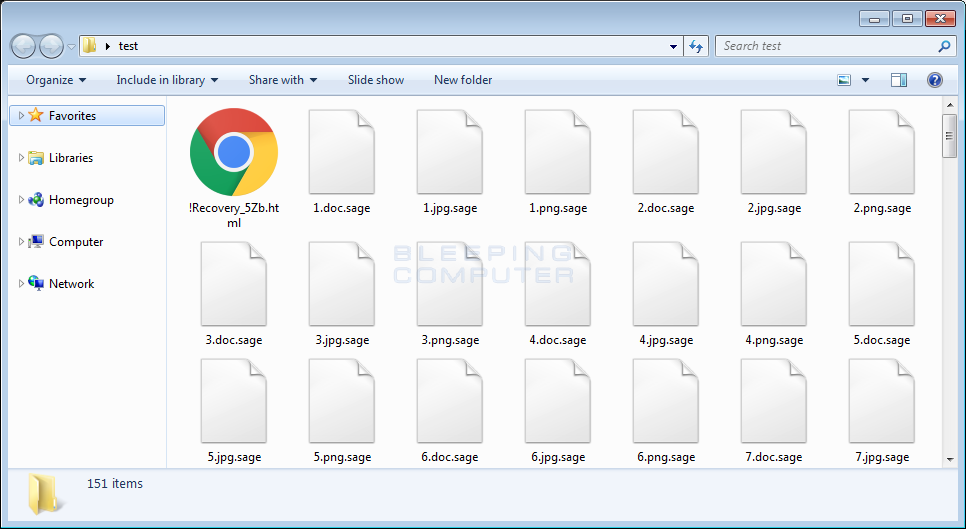Select the 7.doc.sage file icon
This screenshot has height=529, width=966.
[x=774, y=401]
